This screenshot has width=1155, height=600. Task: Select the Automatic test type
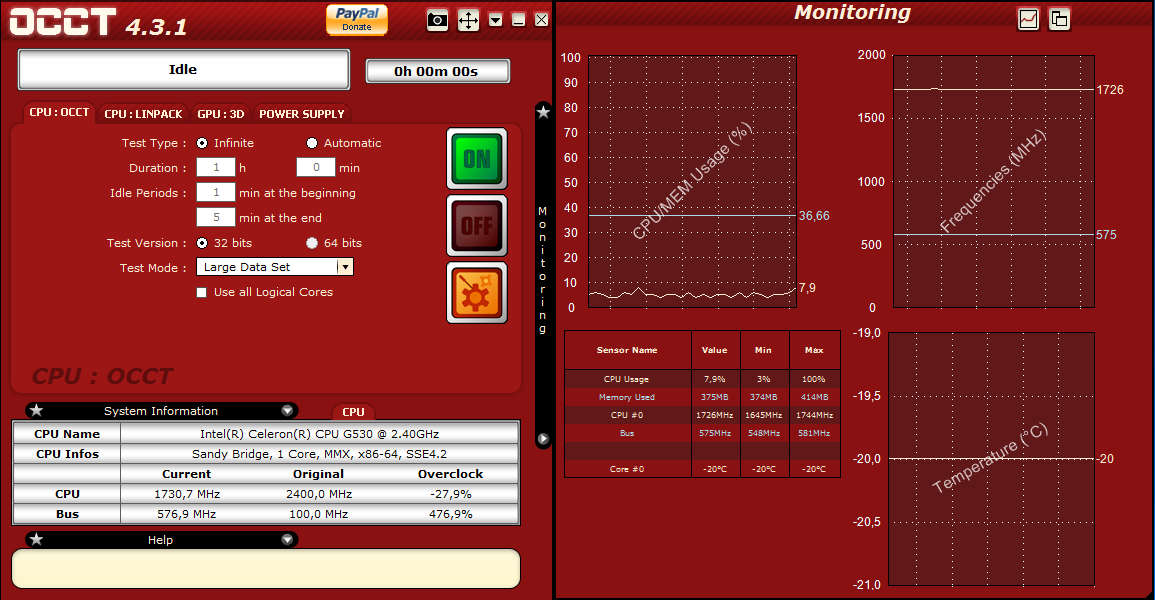click(x=312, y=143)
